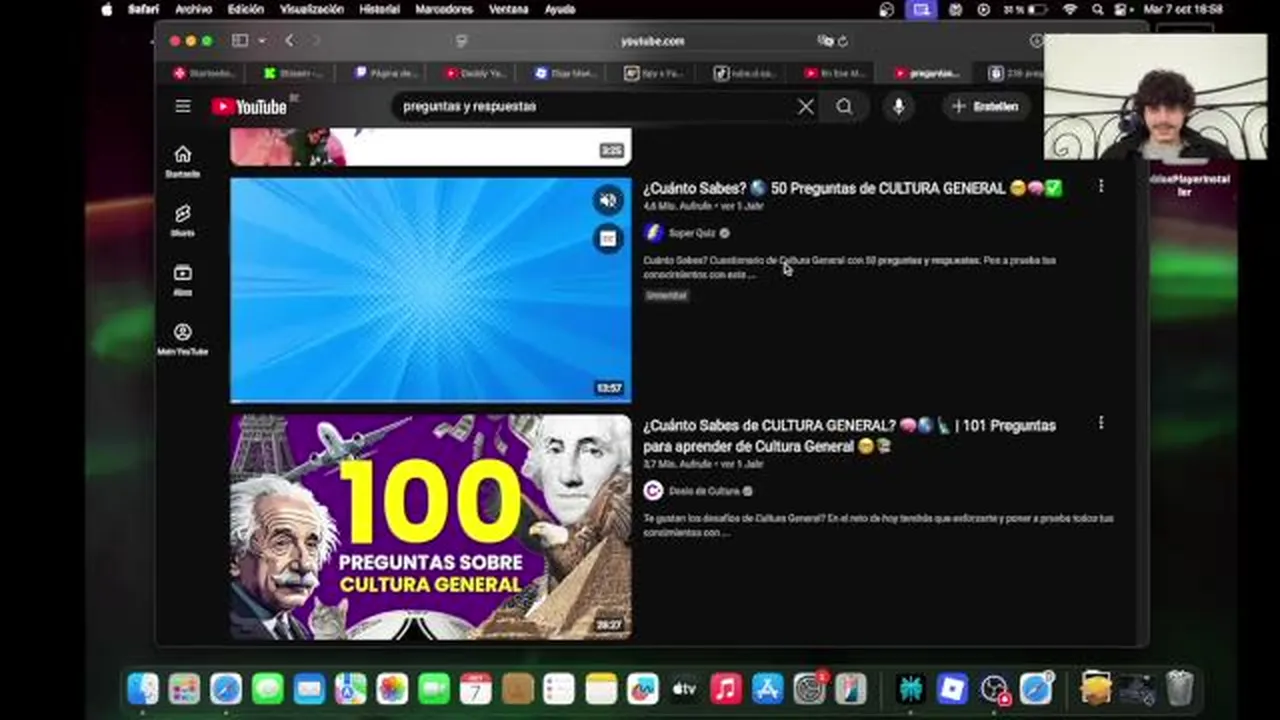
Task: Toggle the Safari sidebar button
Action: pyautogui.click(x=240, y=41)
